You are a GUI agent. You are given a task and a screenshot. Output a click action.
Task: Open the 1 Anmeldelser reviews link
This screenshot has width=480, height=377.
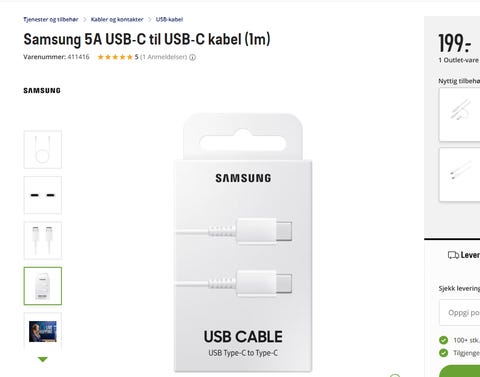(163, 57)
